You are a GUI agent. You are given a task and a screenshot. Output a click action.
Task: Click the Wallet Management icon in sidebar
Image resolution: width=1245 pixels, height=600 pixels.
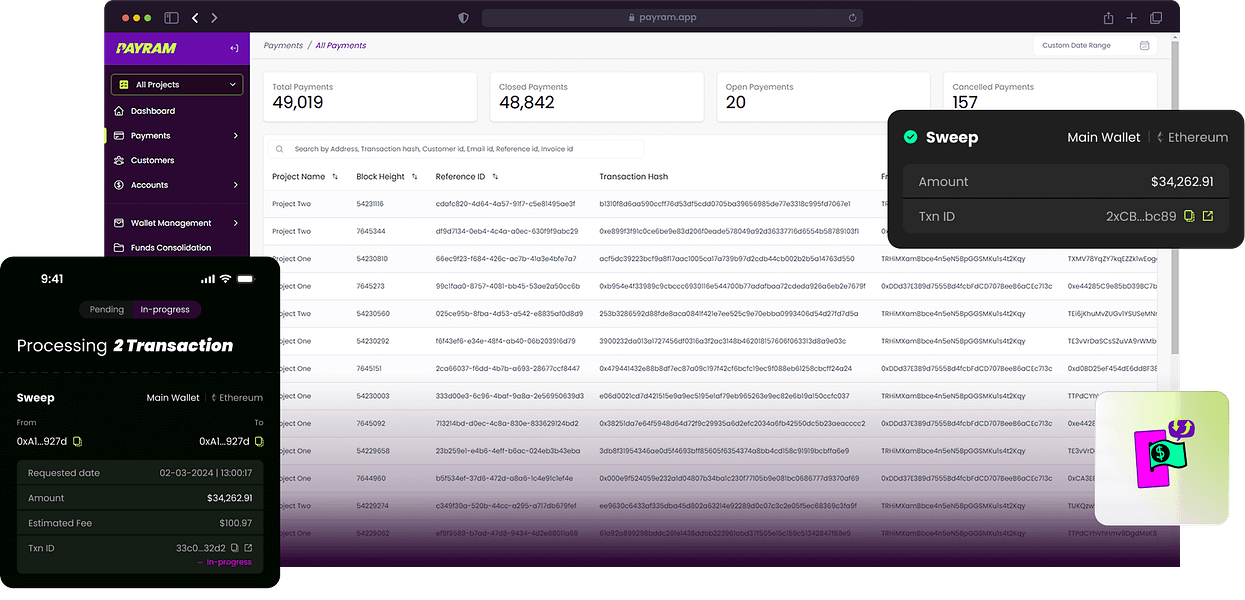click(x=120, y=223)
